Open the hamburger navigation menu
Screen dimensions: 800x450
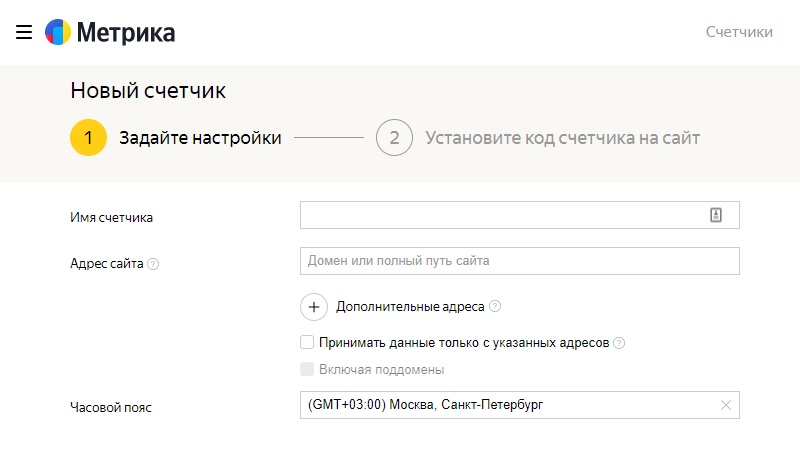[x=24, y=32]
